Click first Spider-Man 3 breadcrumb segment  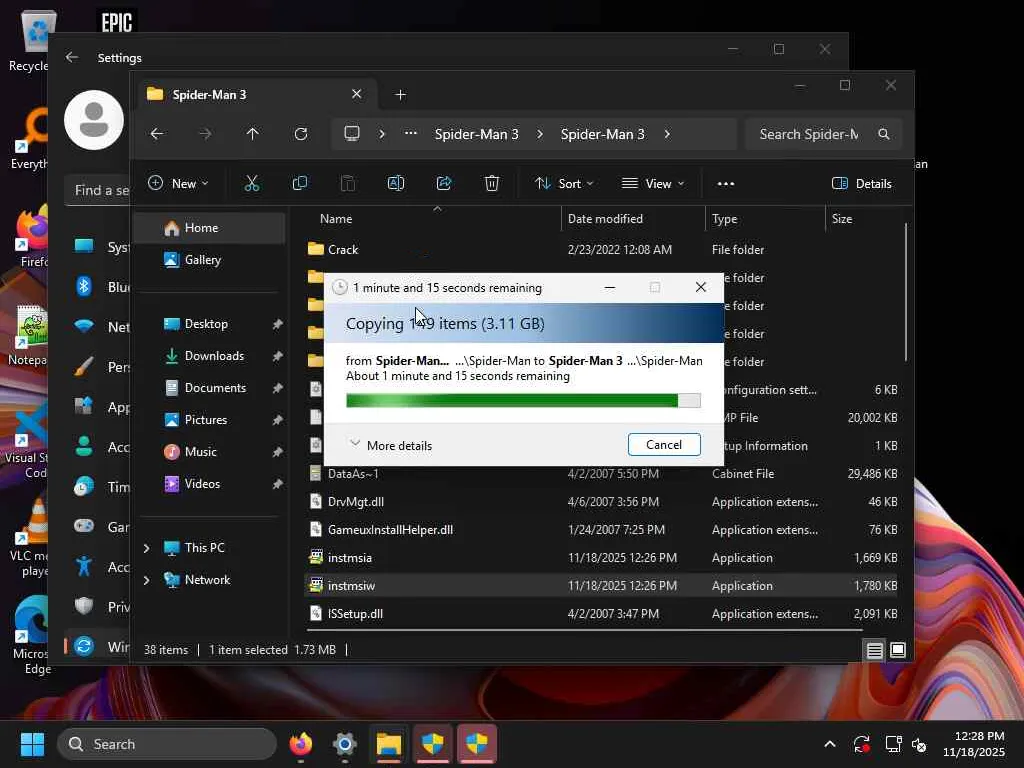point(476,134)
